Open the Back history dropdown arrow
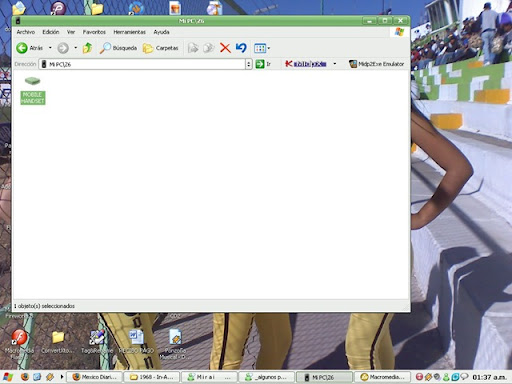Viewport: 512px width, 384px height. [50, 48]
